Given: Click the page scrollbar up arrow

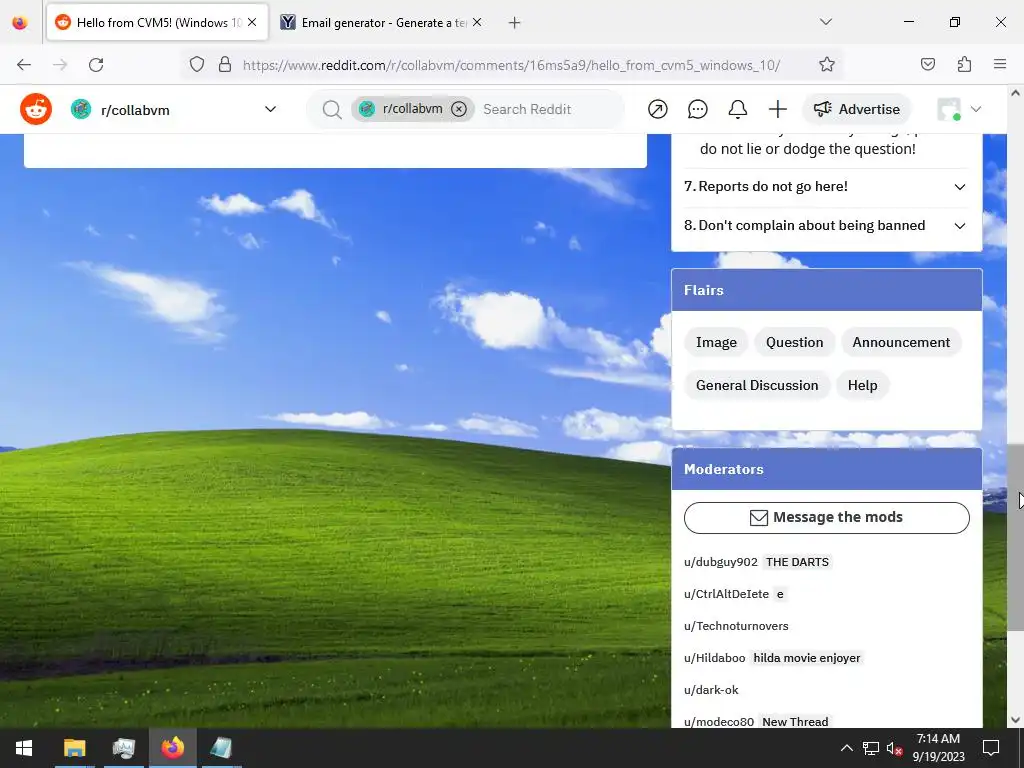Looking at the screenshot, I should [x=1016, y=93].
